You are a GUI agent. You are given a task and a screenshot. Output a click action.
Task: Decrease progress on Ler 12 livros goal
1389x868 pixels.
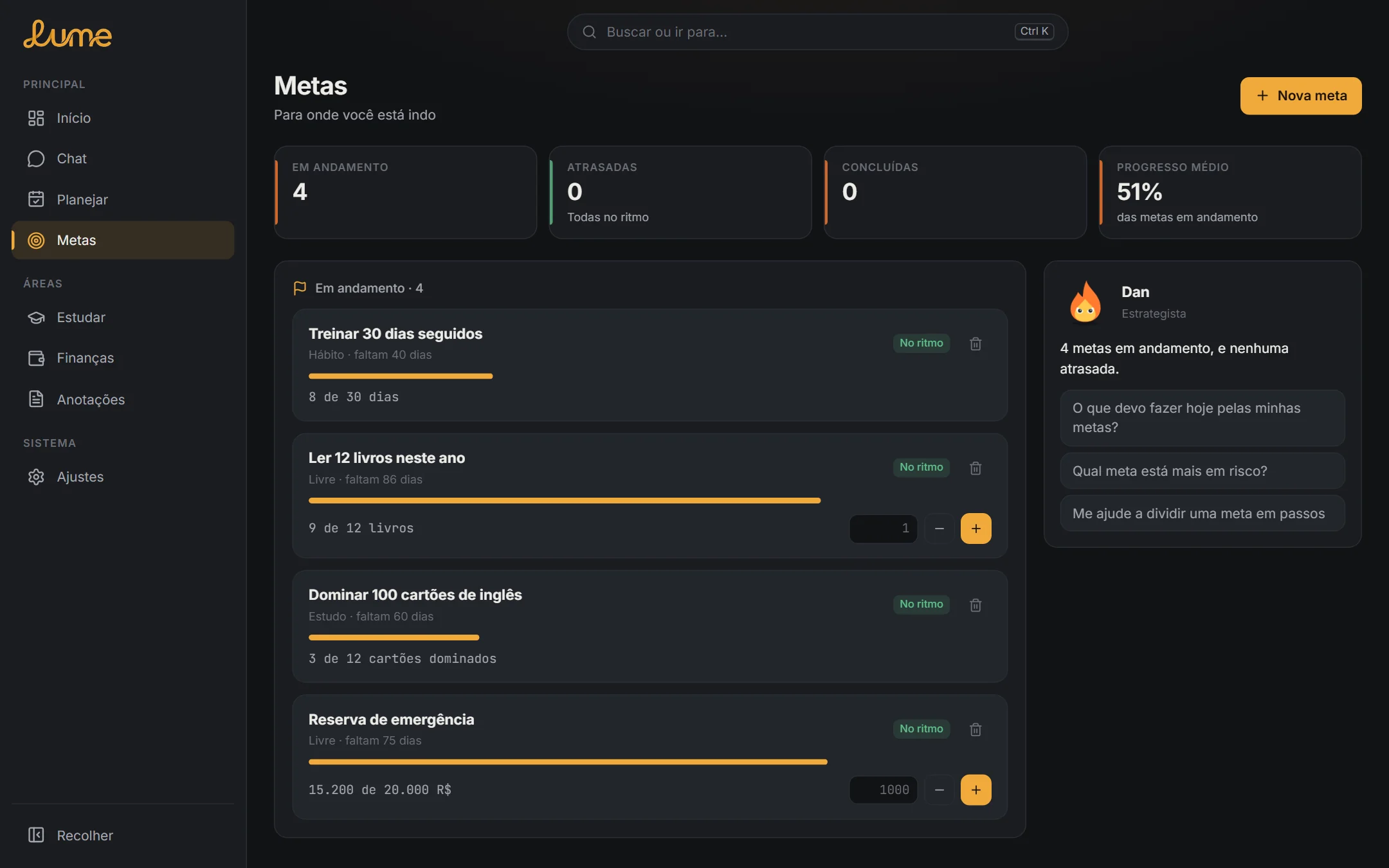tap(939, 529)
